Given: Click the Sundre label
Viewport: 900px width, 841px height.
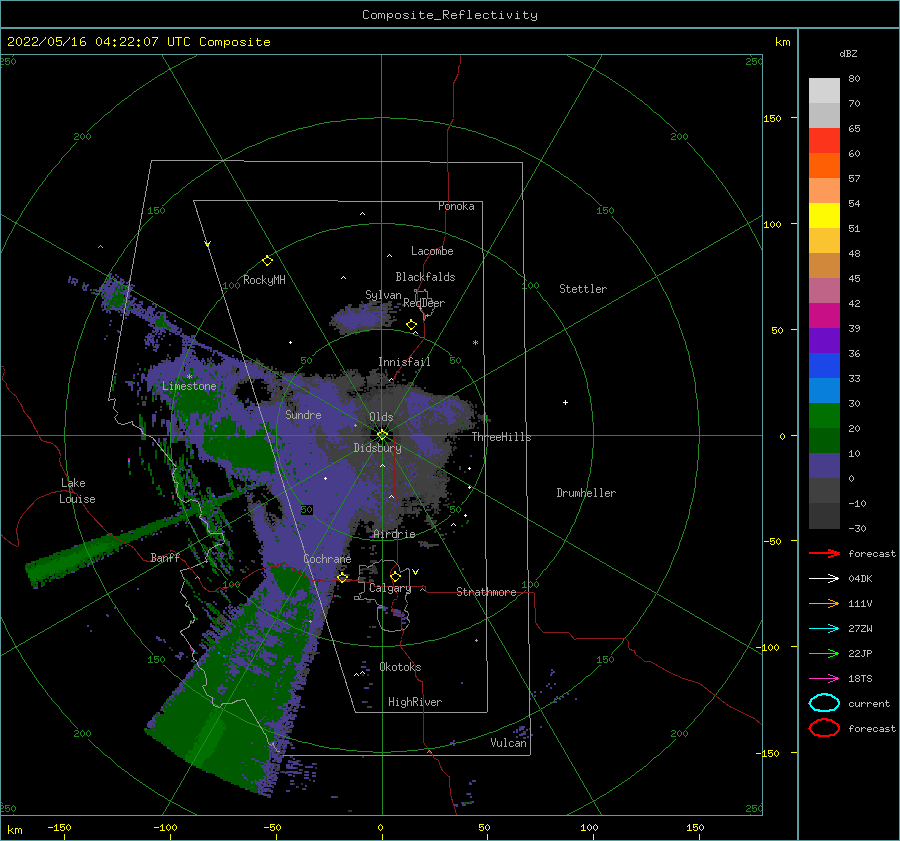Looking at the screenshot, I should [303, 415].
